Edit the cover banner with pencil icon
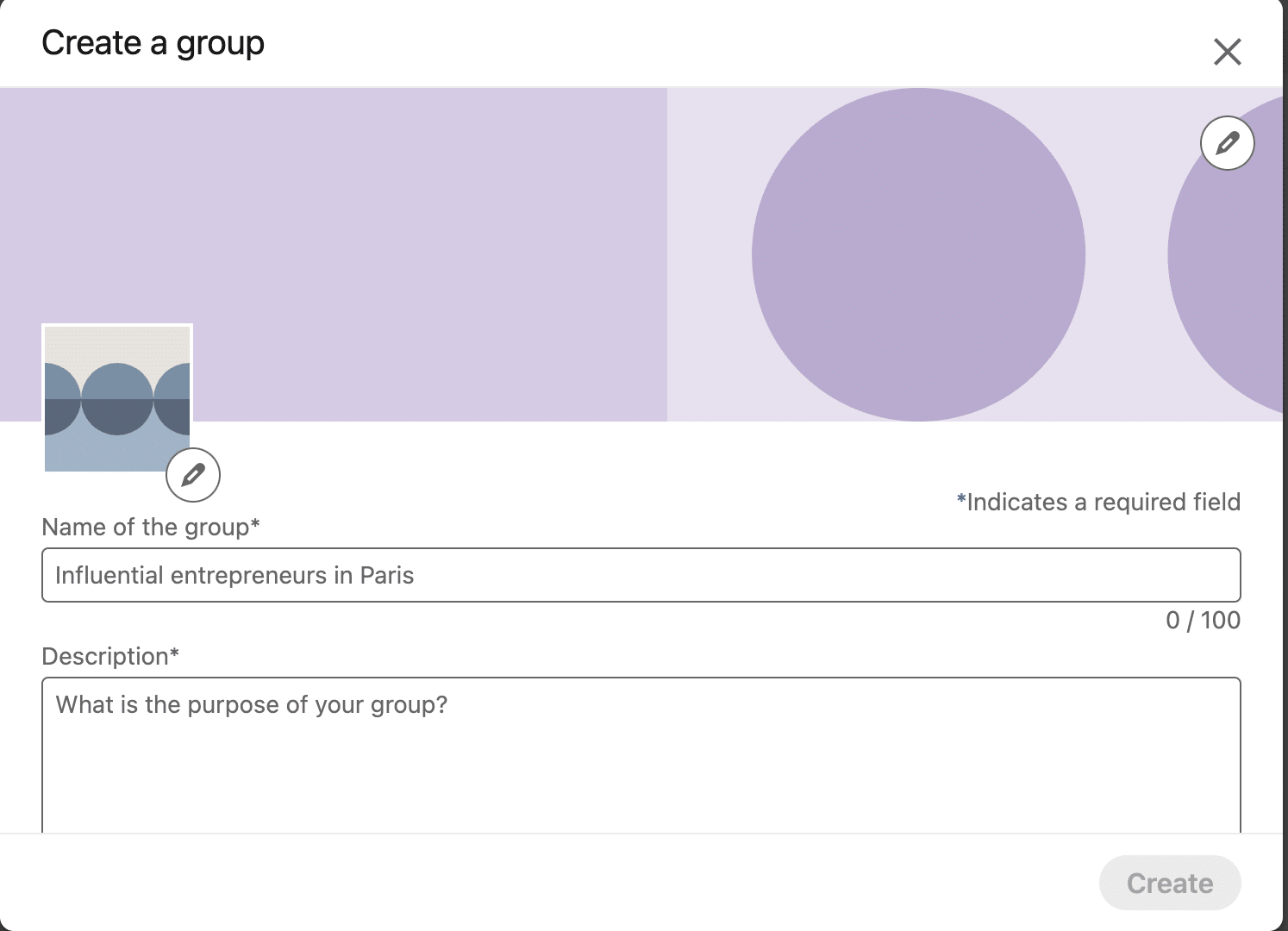 pos(1228,142)
